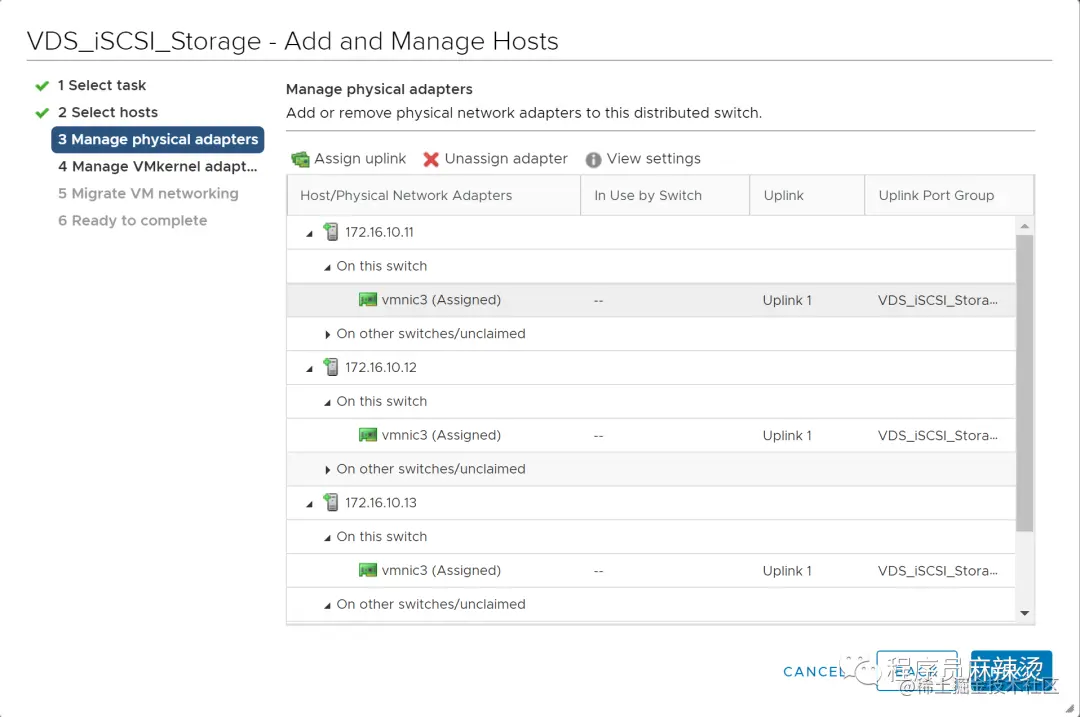The image size is (1080, 717).
Task: Click the In Use by Switch column header
Action: (x=665, y=196)
